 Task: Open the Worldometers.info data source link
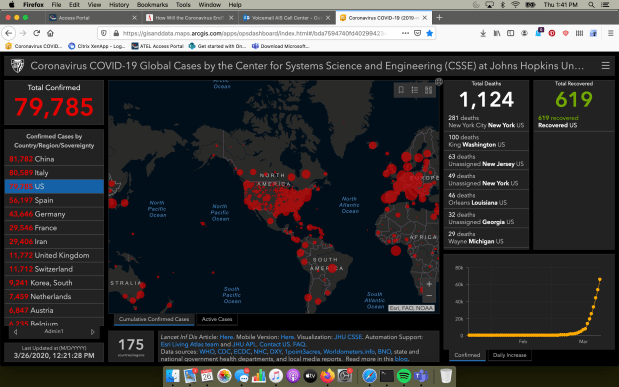tap(349, 351)
